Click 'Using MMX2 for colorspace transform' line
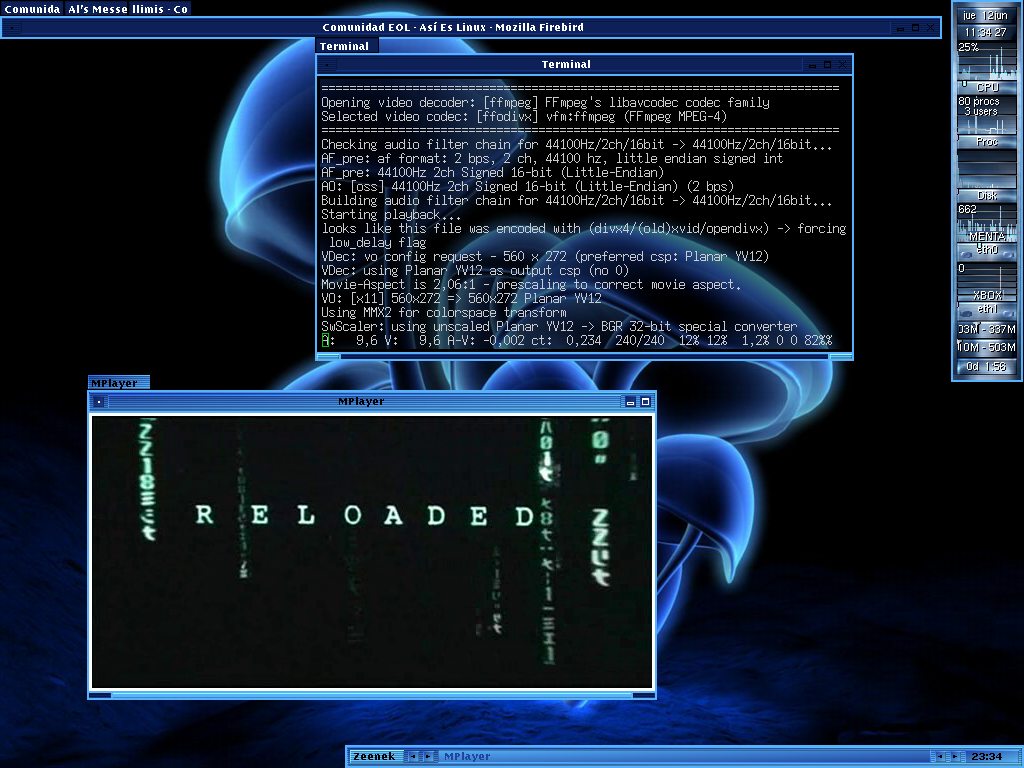The width and height of the screenshot is (1024, 768). [443, 313]
